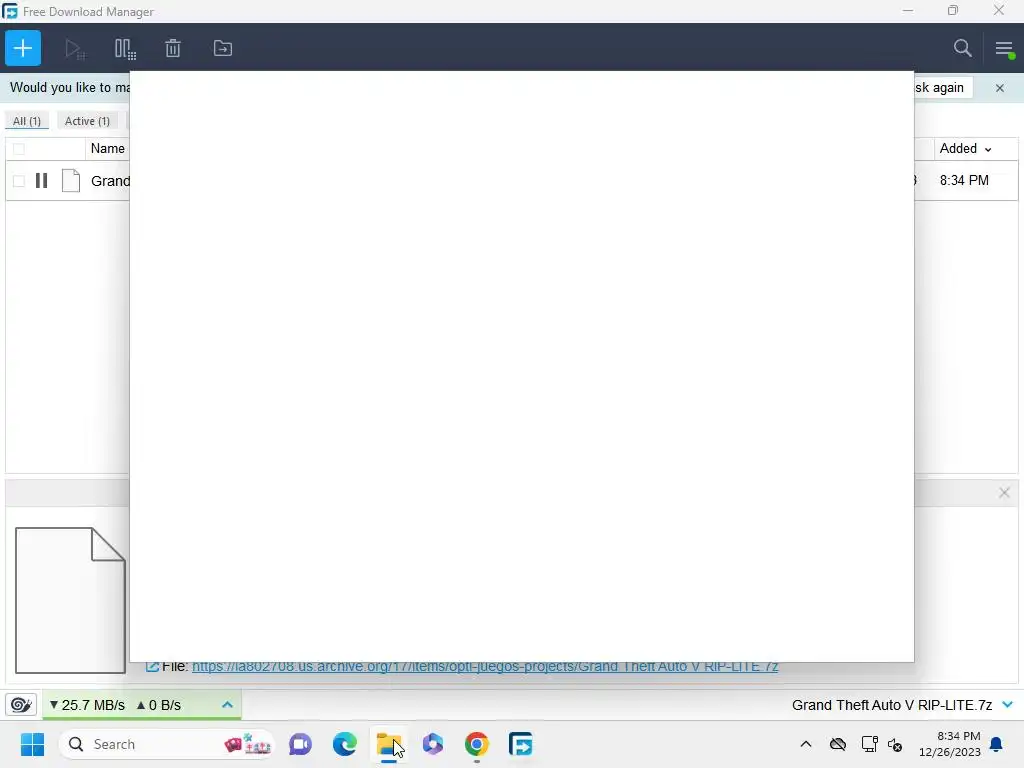Expand the speed panel up chevron
1024x768 pixels.
[x=227, y=705]
